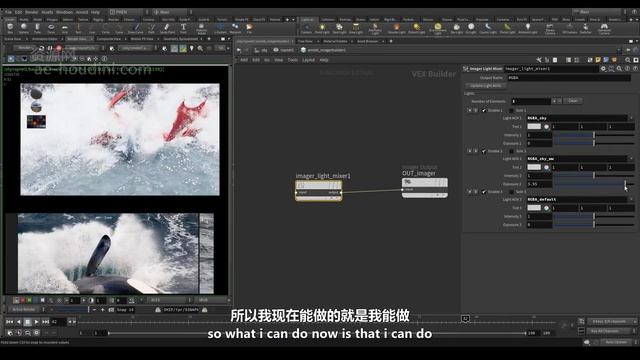Select the Font shelf tool
This screenshot has height=360, width=640.
pyautogui.click(x=183, y=29)
